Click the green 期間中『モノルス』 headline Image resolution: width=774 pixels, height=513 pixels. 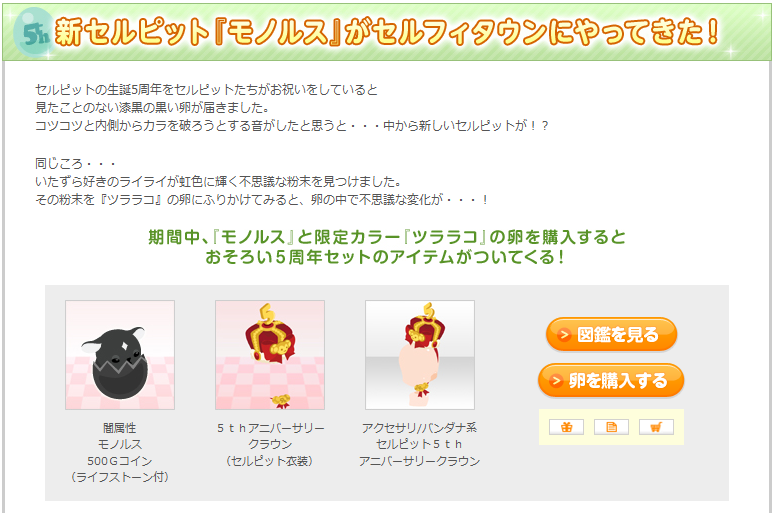pos(387,247)
